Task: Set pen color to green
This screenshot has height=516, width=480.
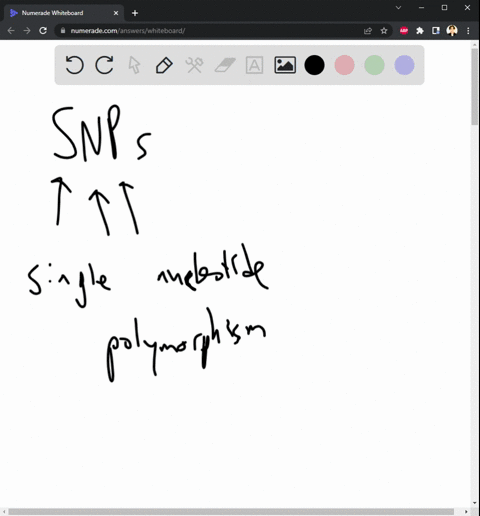Action: tap(374, 65)
